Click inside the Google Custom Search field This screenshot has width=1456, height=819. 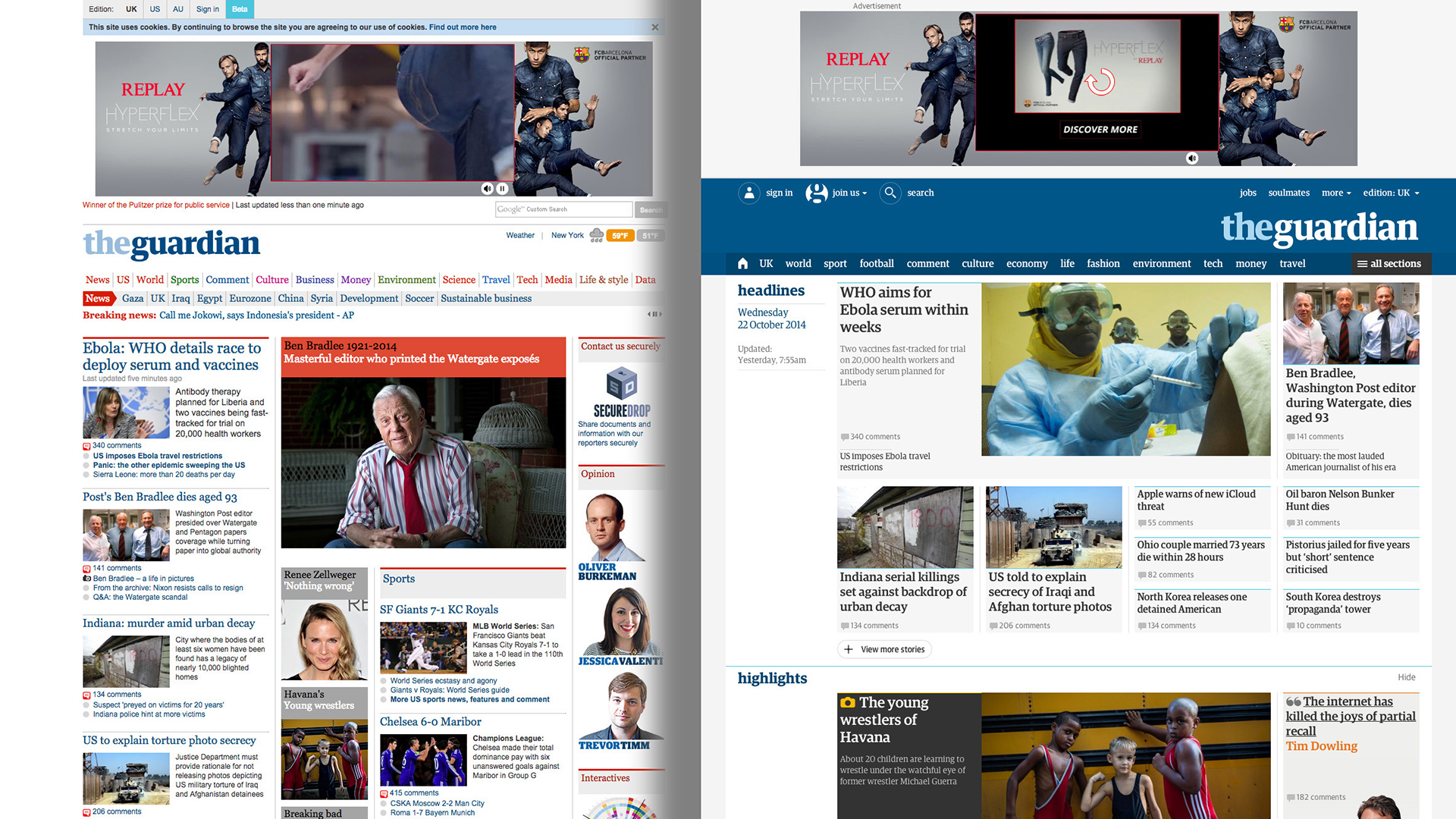[x=564, y=209]
